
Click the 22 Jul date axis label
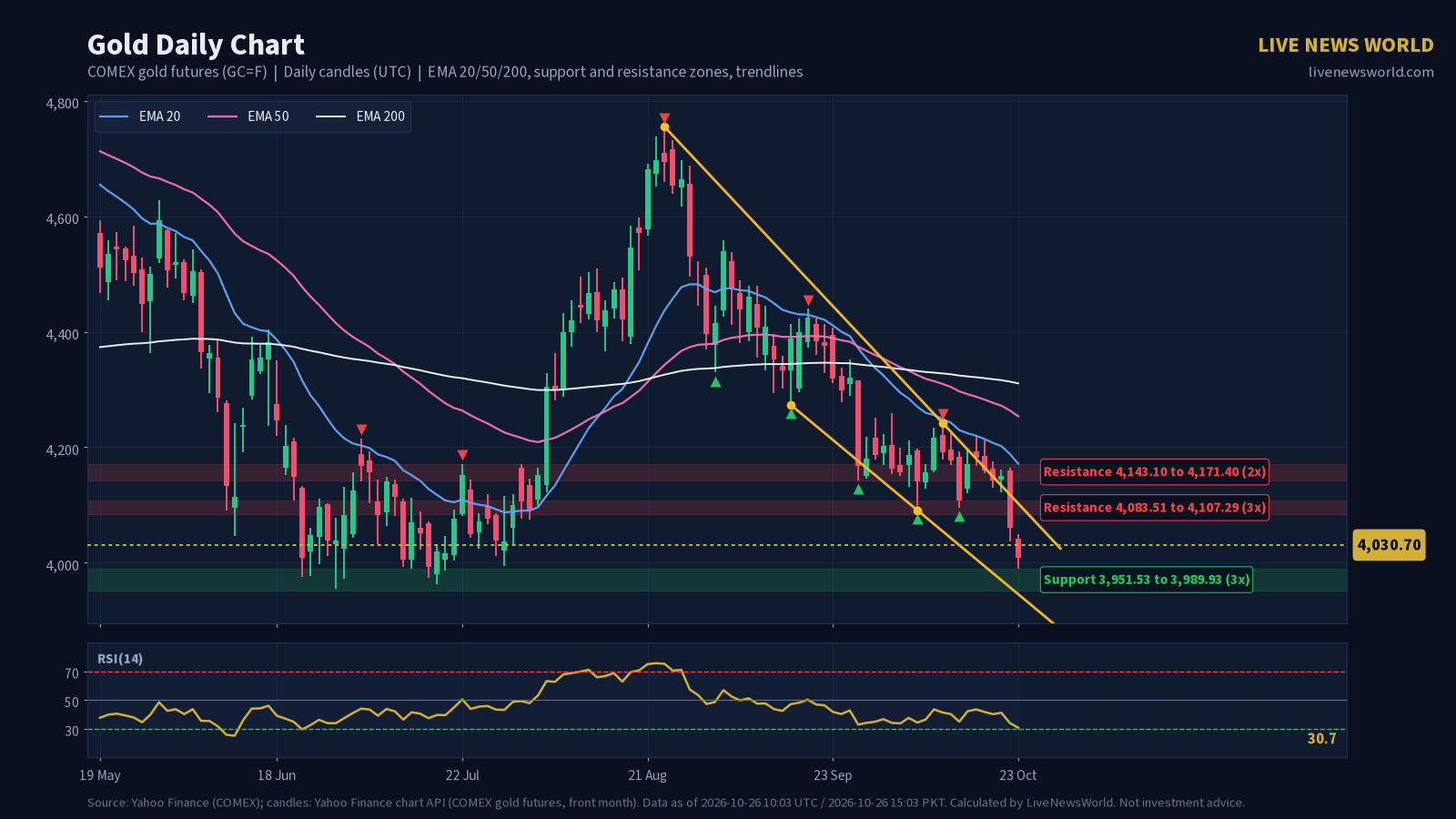tap(462, 775)
